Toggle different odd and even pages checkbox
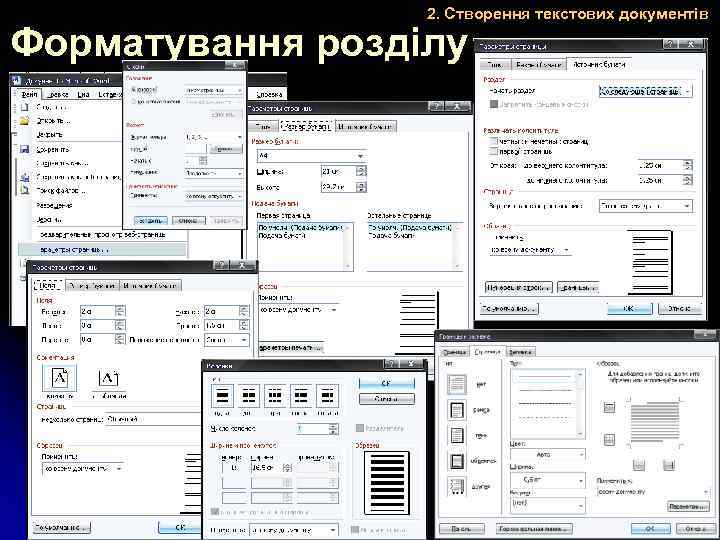This screenshot has width=720, height=540. click(x=494, y=141)
